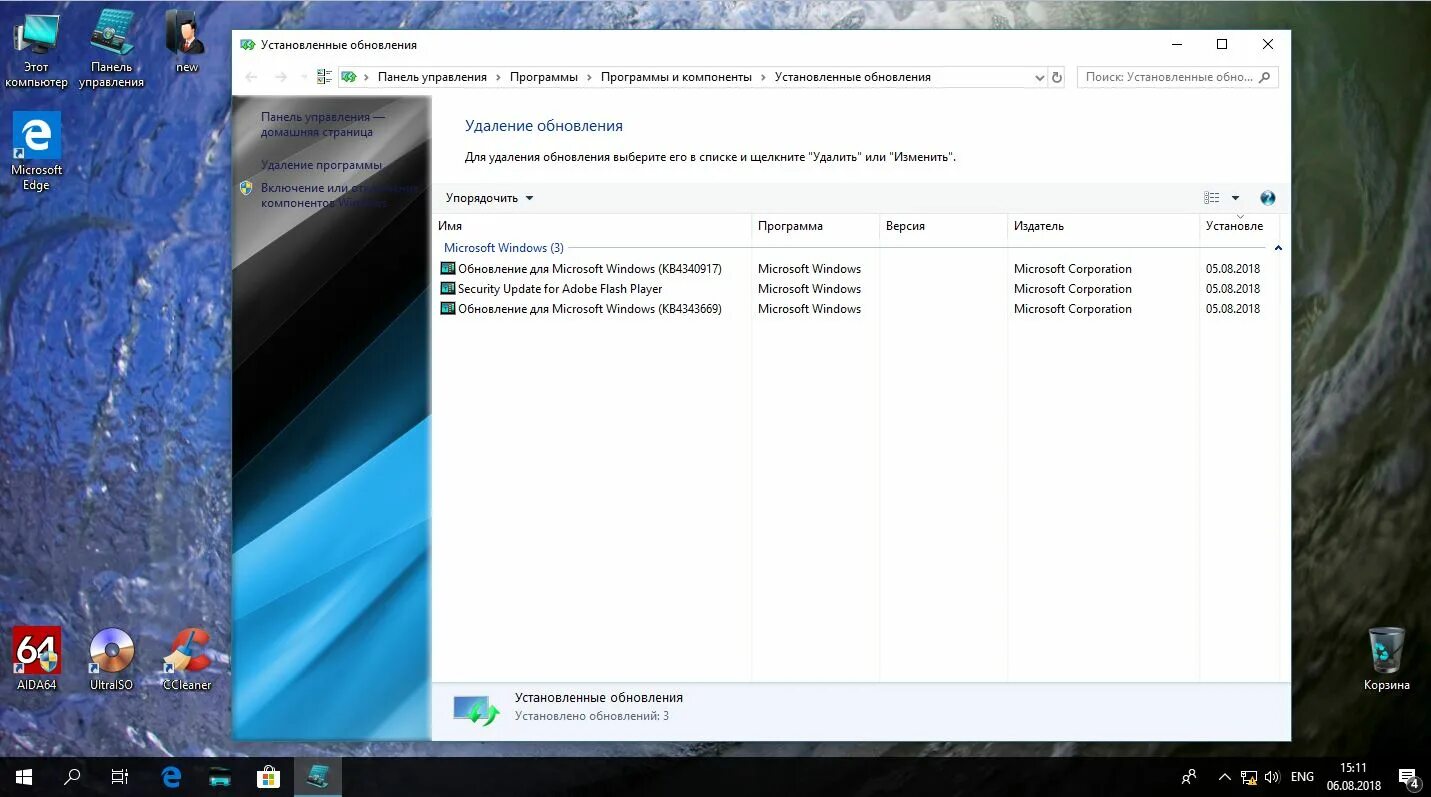
Task: Open taskbar search magnifier
Action: [x=72, y=776]
